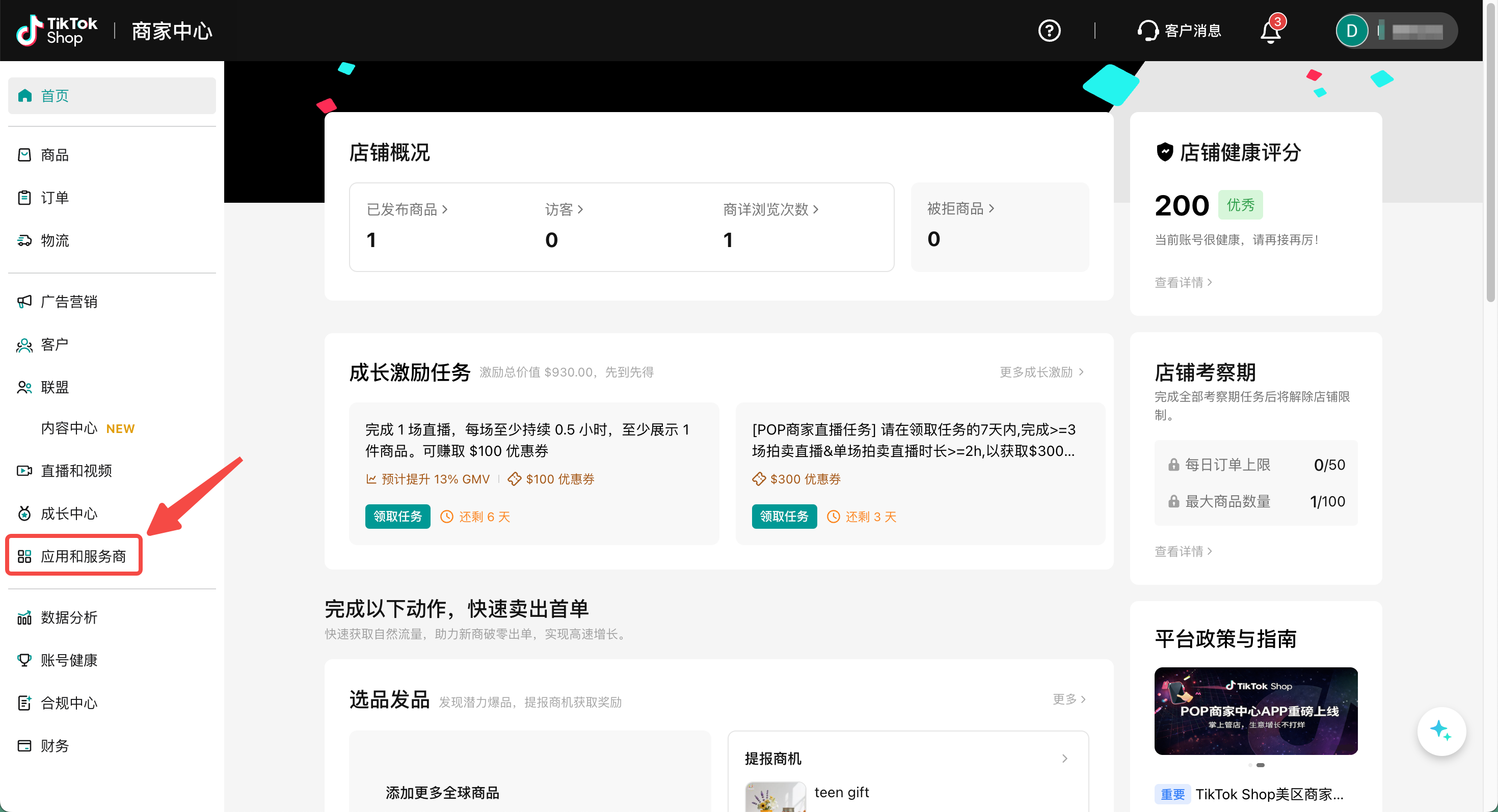Click the page vertical scrollbar
This screenshot has width=1498, height=812.
tap(1490, 153)
